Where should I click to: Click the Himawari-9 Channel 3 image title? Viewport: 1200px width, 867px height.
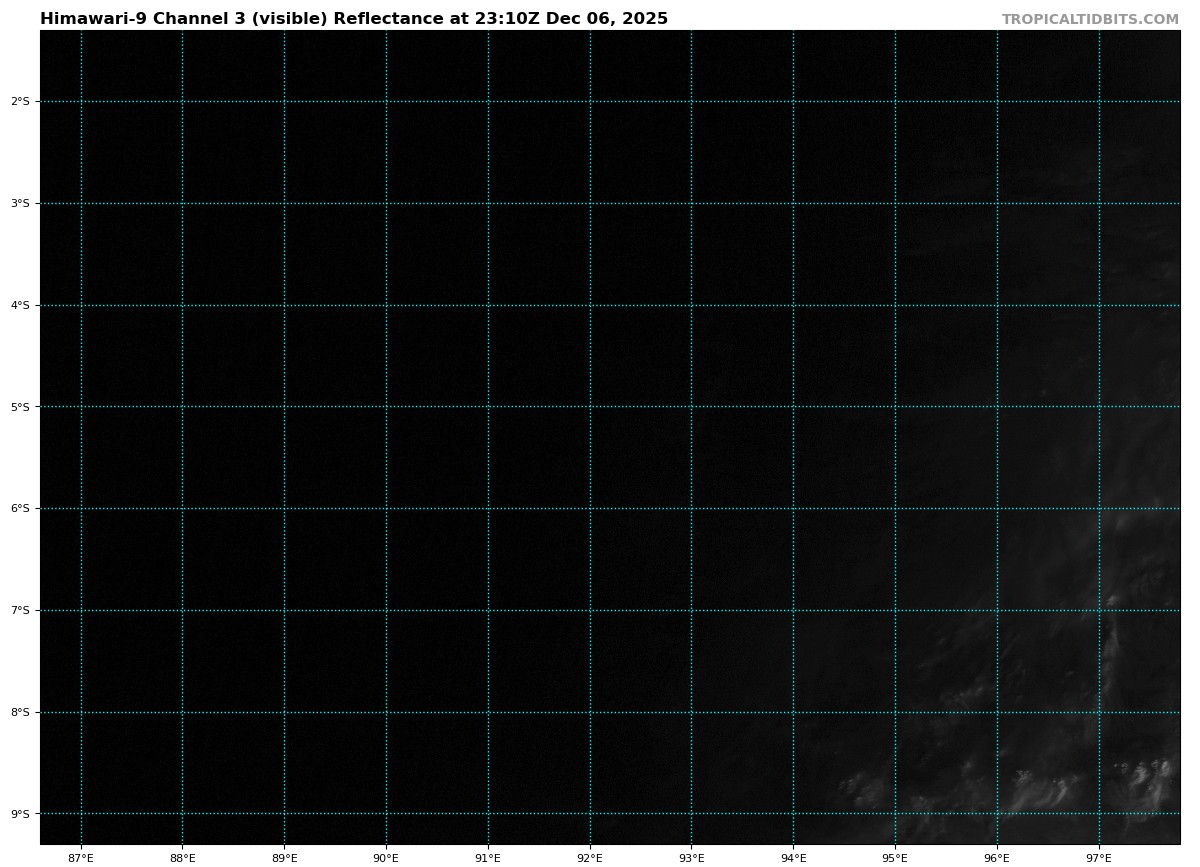click(x=353, y=19)
